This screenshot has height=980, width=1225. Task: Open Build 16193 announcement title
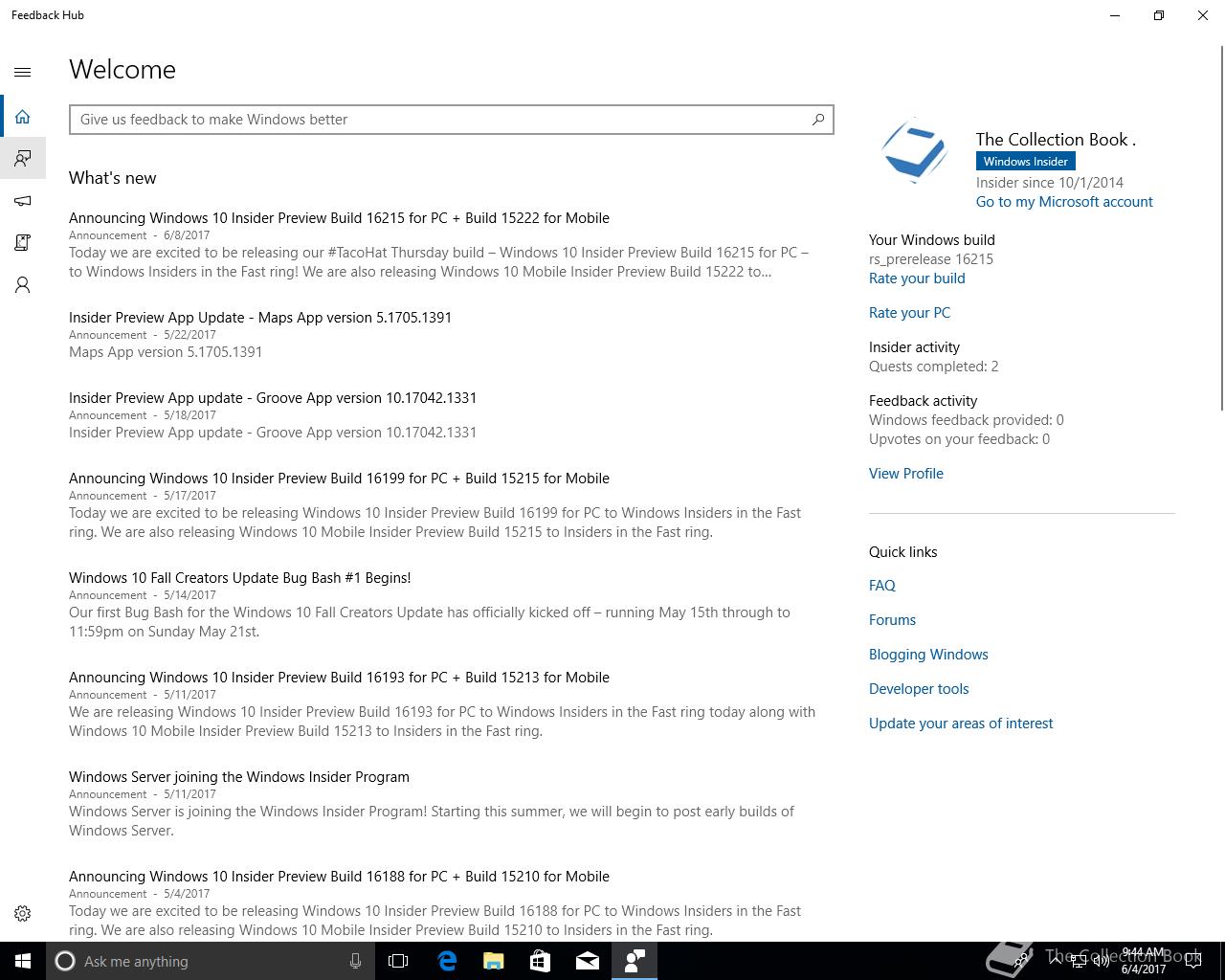[x=339, y=678]
